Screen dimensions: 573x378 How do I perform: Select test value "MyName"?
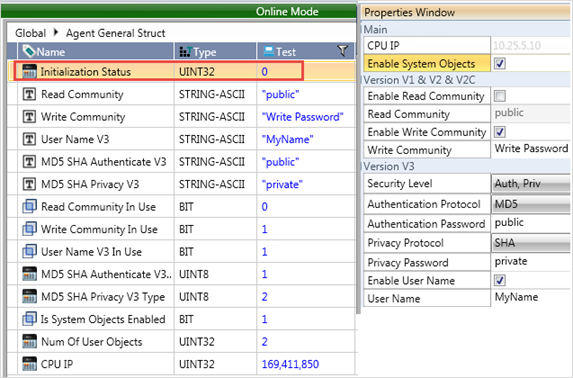click(288, 139)
